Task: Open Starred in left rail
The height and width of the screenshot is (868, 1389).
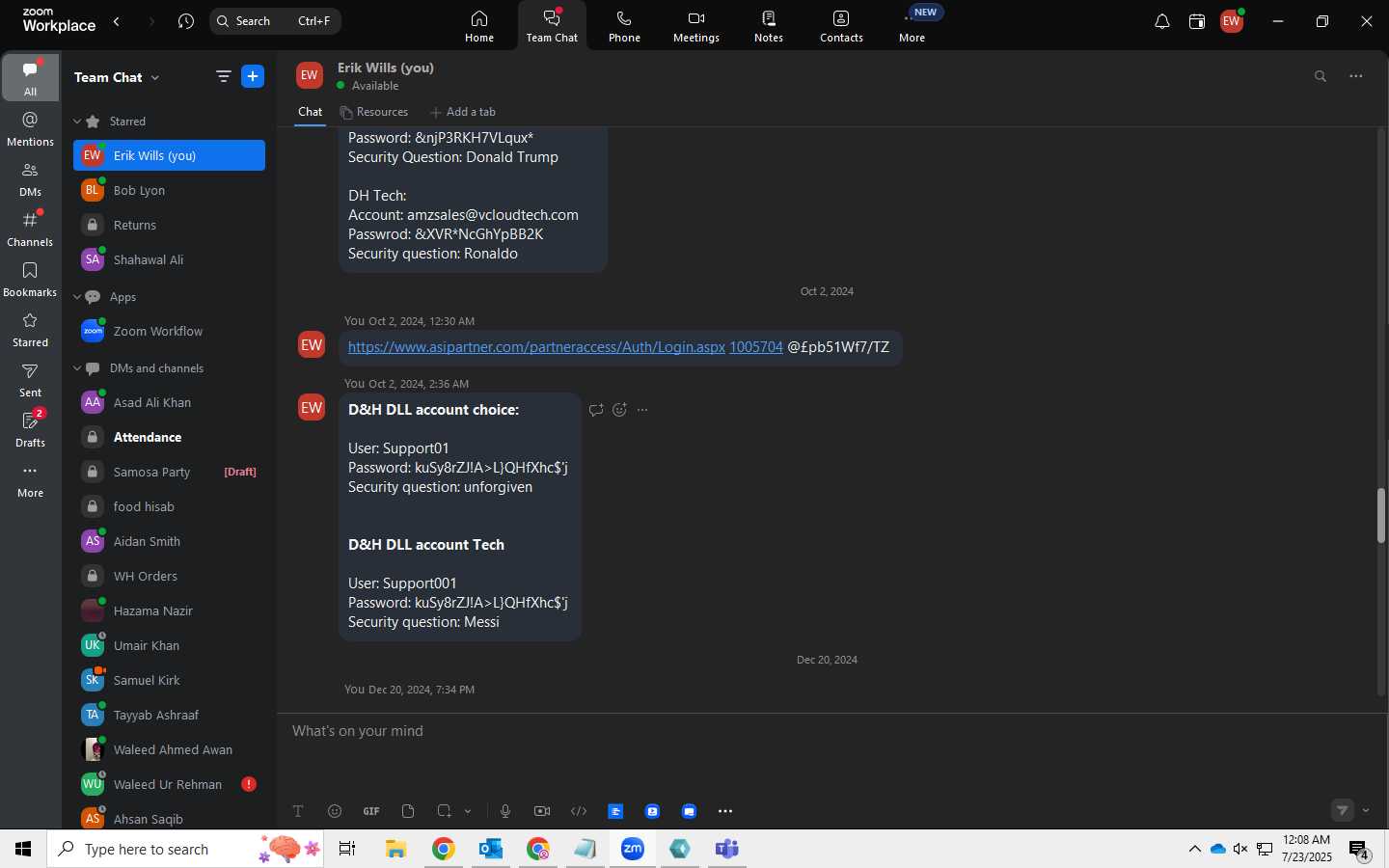Action: point(31,329)
